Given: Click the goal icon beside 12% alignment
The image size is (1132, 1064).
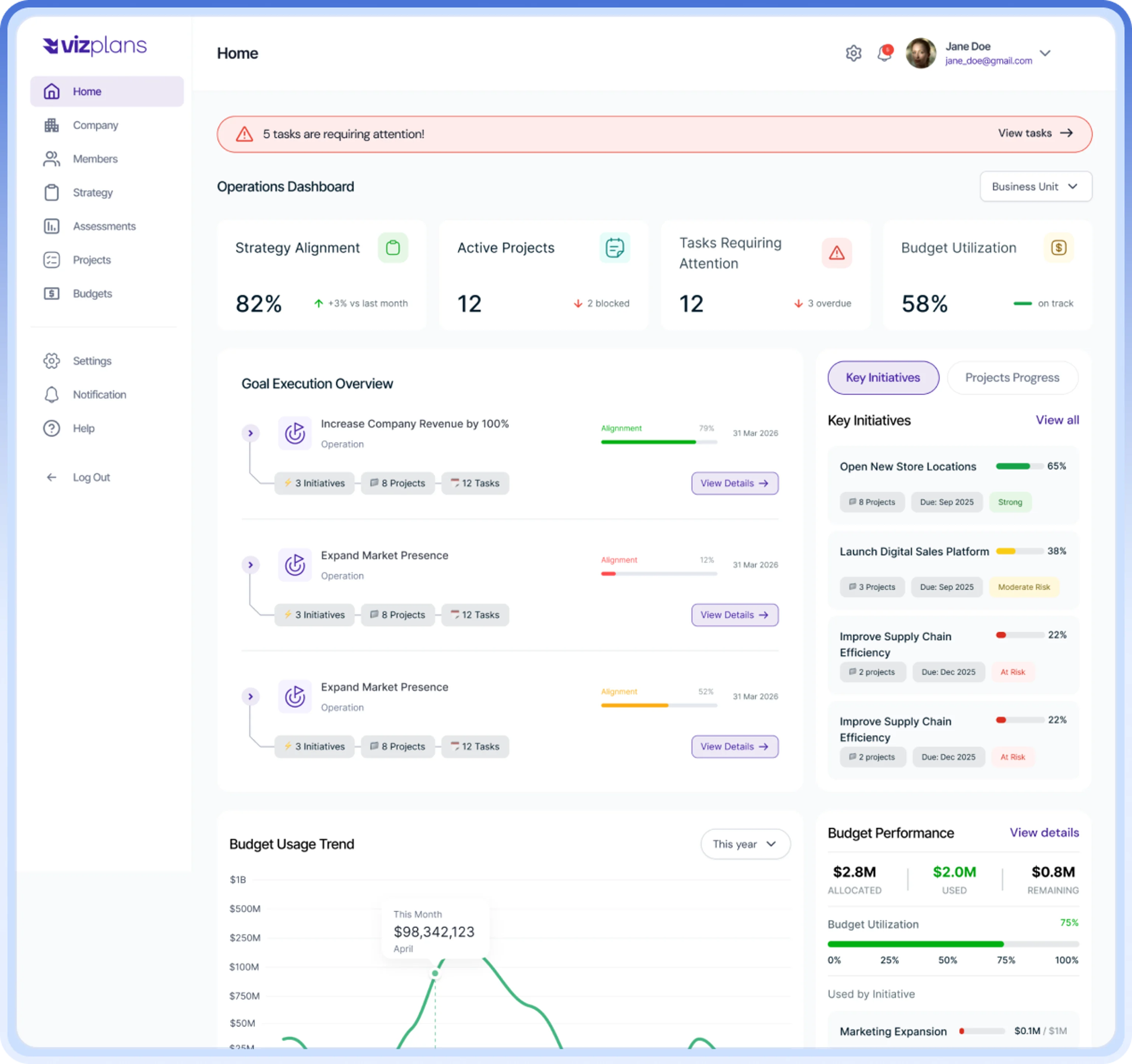Looking at the screenshot, I should click(x=295, y=565).
